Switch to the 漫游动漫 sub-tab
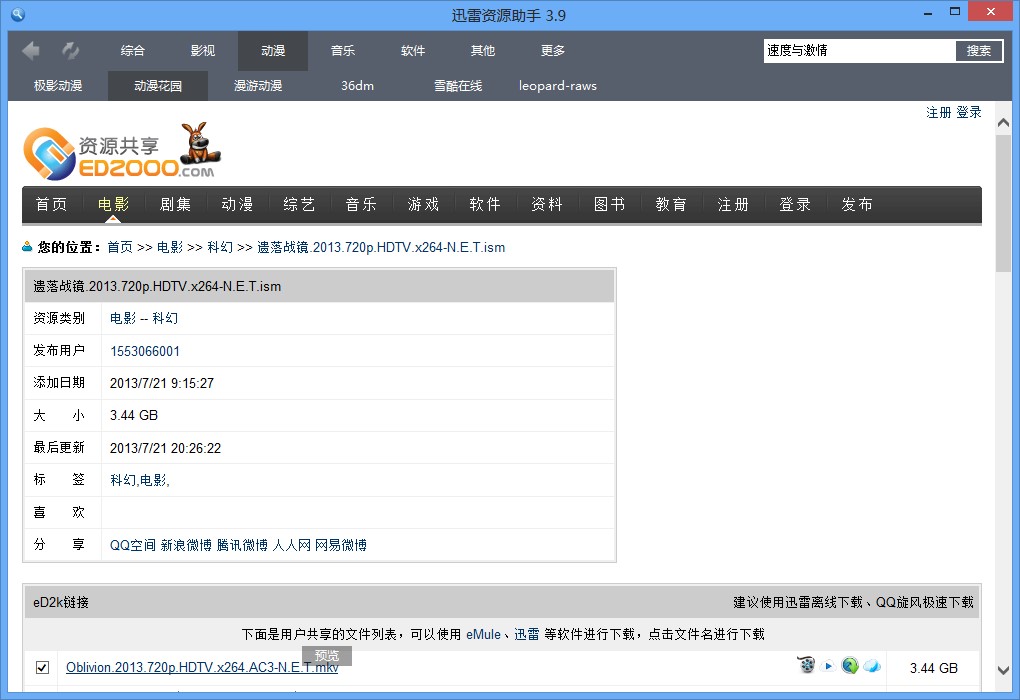Screen dimensions: 1020x700 pyautogui.click(x=258, y=86)
